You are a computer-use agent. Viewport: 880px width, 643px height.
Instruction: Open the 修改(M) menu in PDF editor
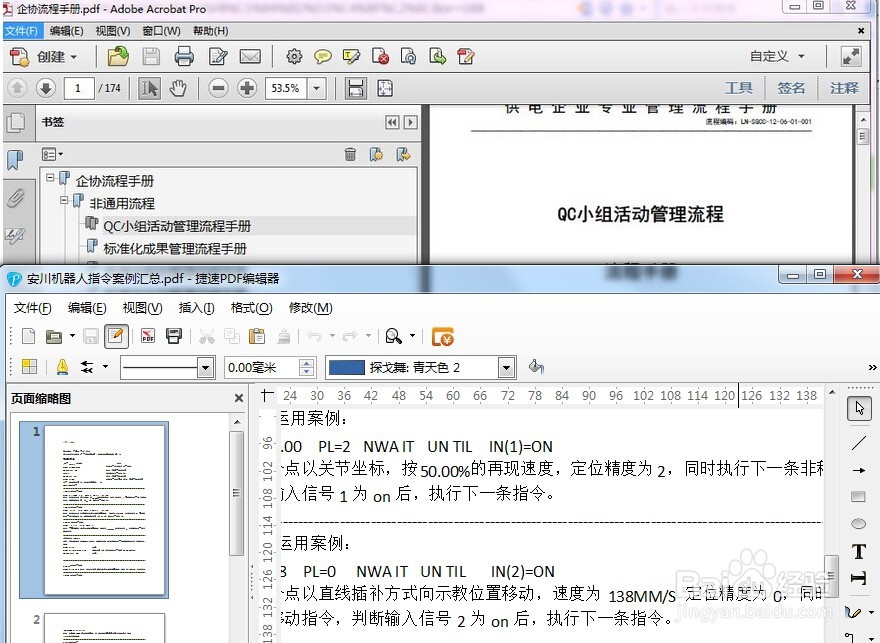[311, 308]
